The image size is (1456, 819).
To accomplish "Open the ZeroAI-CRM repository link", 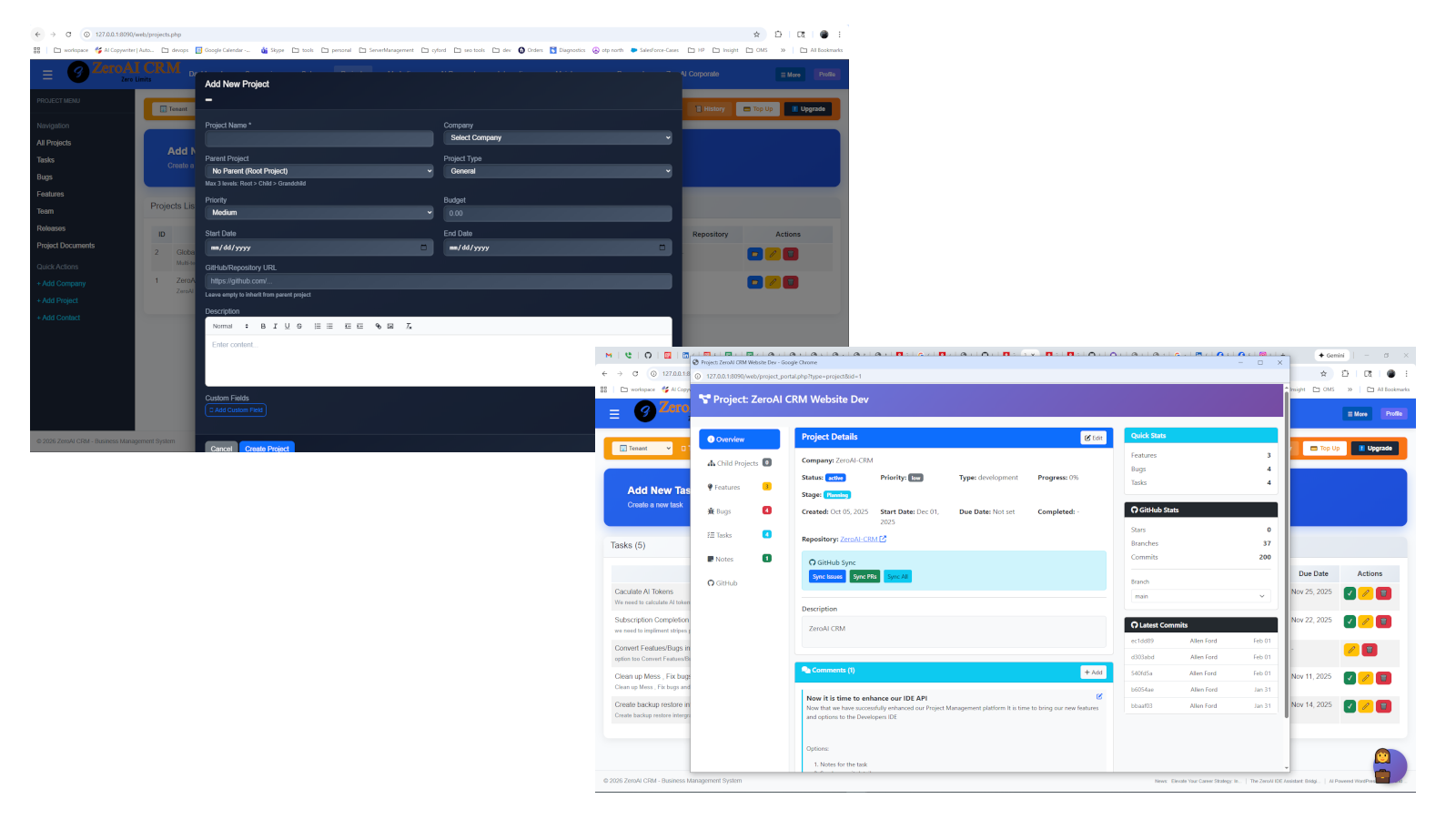I will [860, 539].
